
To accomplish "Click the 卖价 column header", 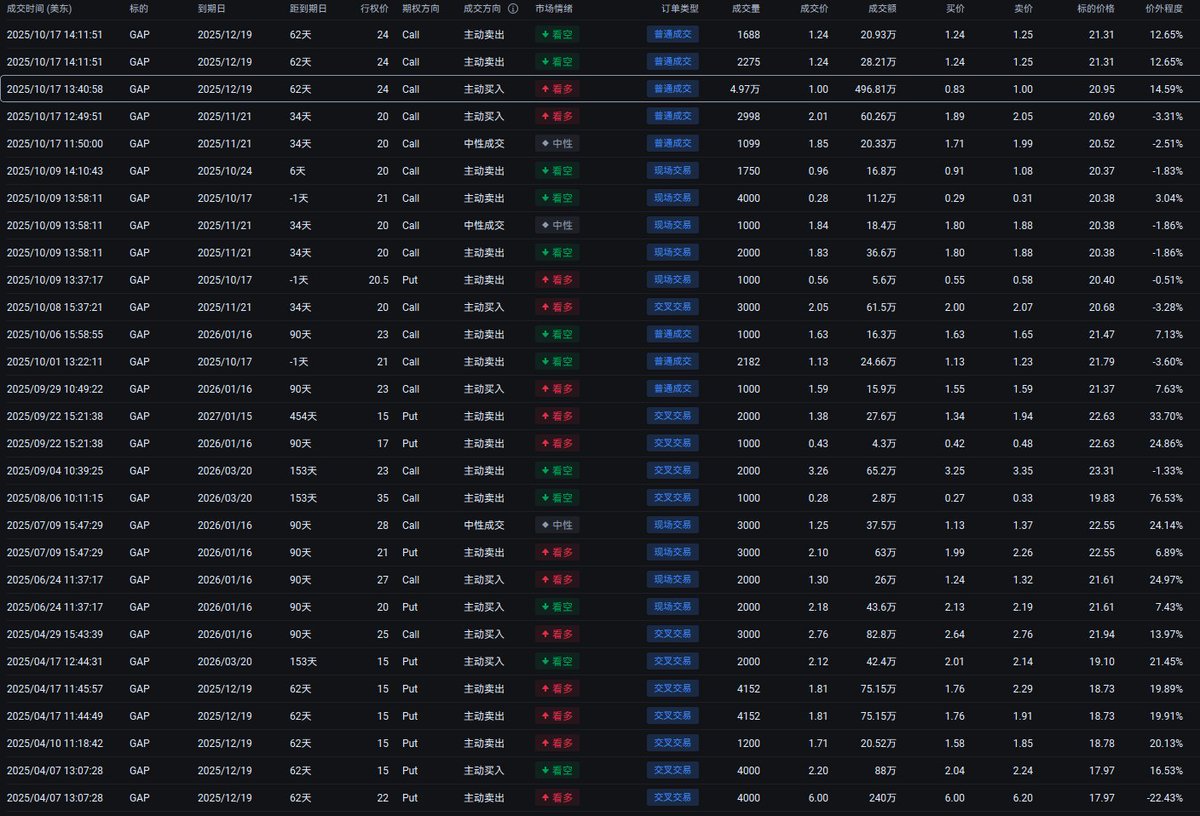I will 1024,8.
